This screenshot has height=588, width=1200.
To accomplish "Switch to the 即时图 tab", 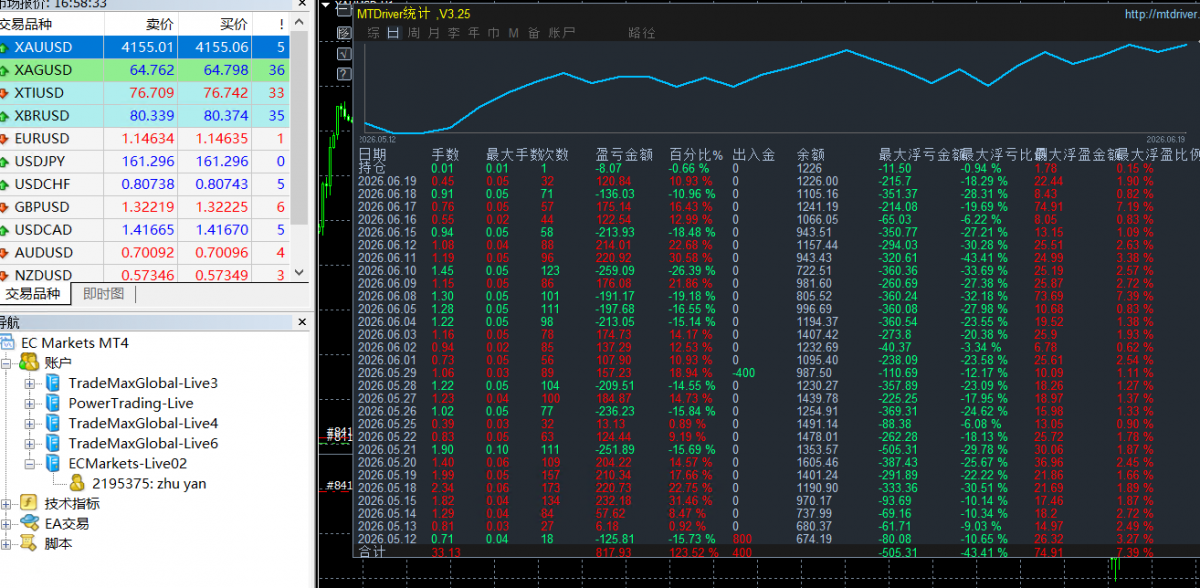I will click(x=104, y=294).
